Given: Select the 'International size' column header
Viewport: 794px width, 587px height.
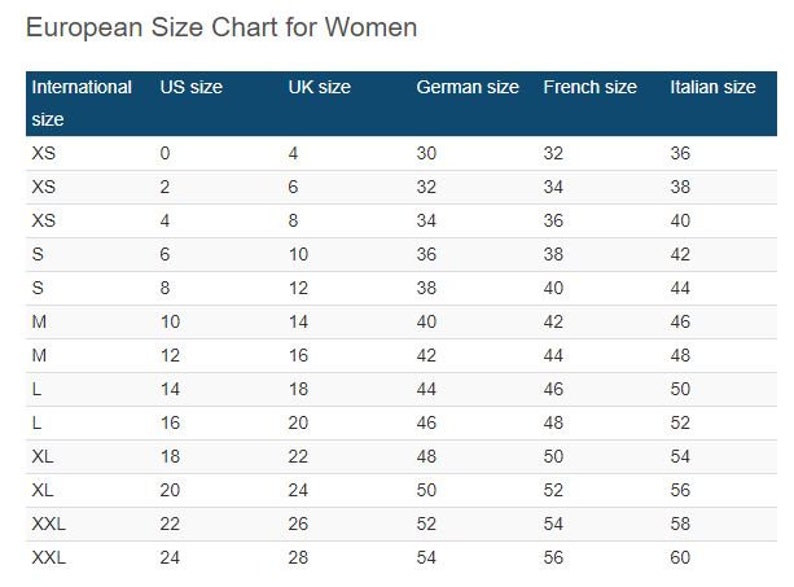Looking at the screenshot, I should 82,103.
